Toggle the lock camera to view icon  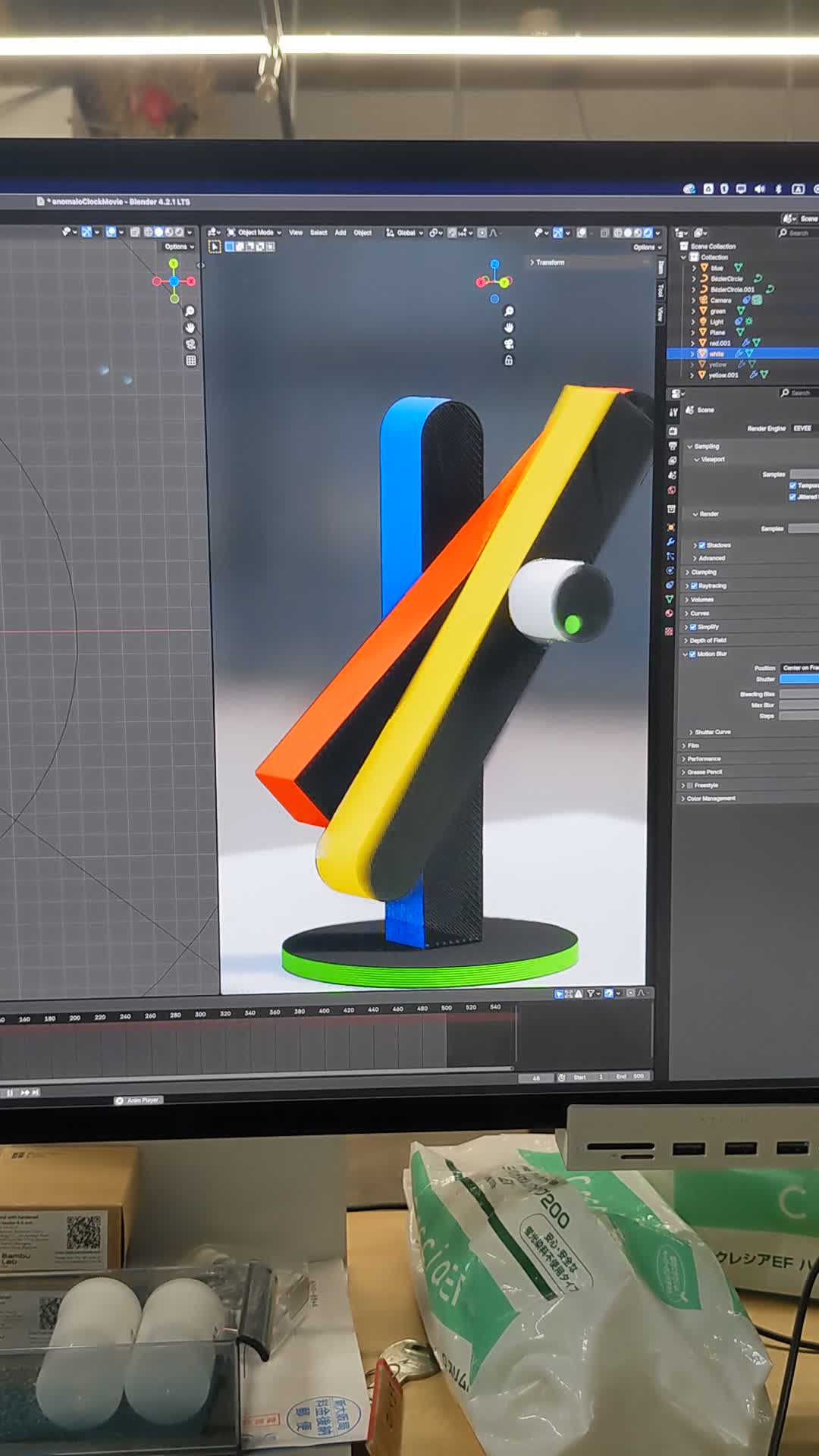pos(509,361)
